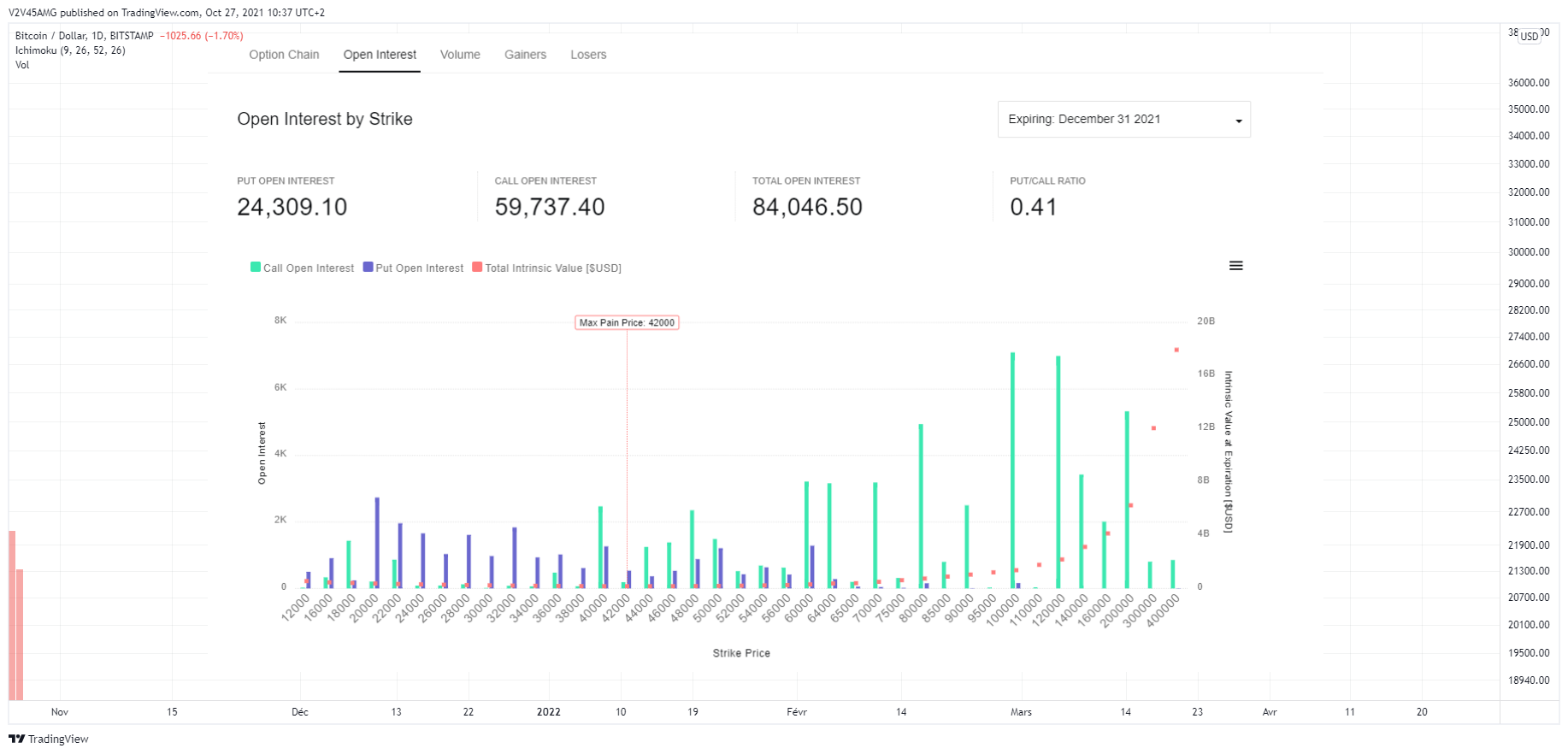This screenshot has width=1568, height=754.
Task: Click the USD currency button on price axis
Action: [1529, 36]
